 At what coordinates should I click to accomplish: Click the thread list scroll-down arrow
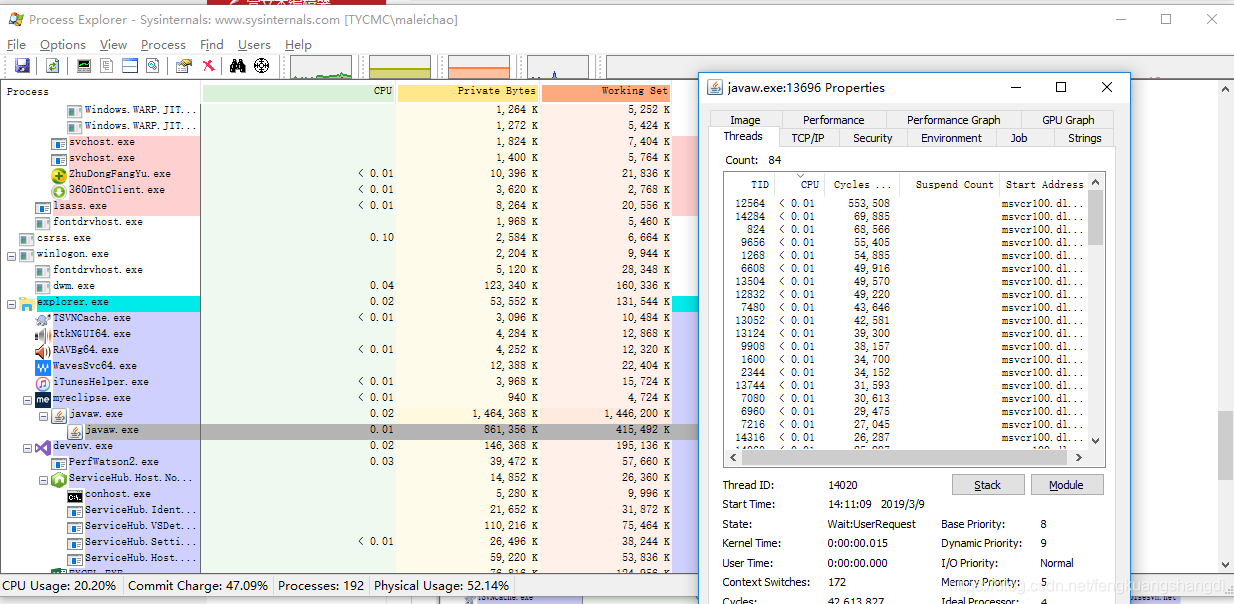pos(1095,440)
